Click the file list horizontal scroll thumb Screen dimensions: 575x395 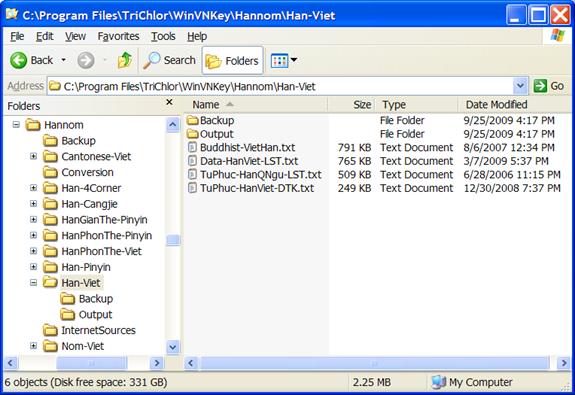(373, 363)
